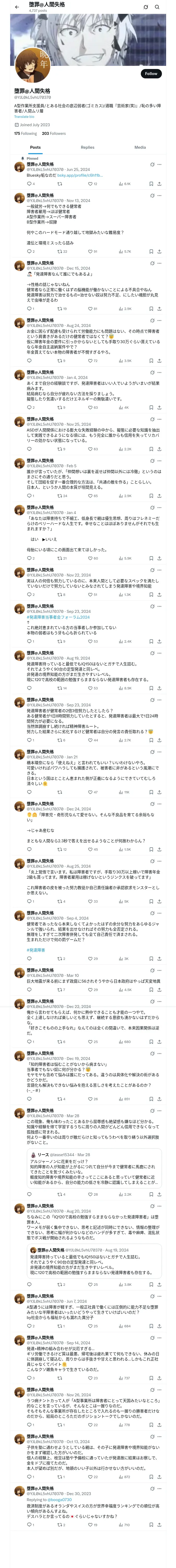
Task: Like the Jun 25, 2024 pinned post
Action: [90, 183]
